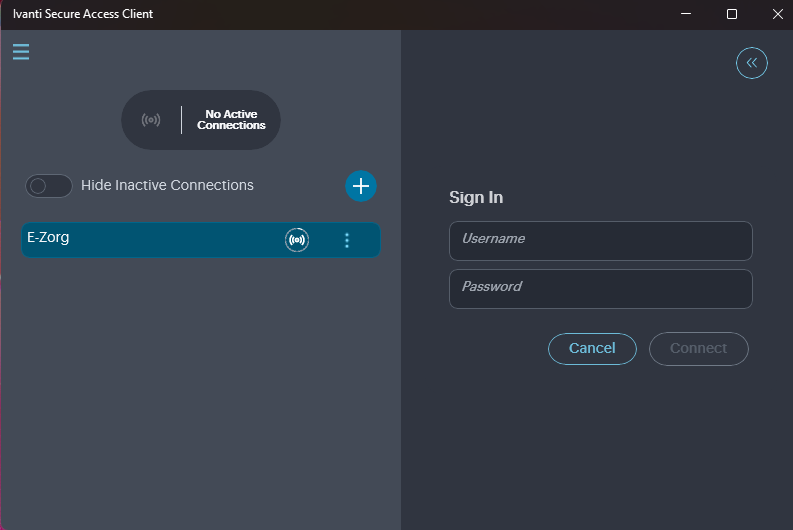Add a new connection with plus icon
Image resolution: width=793 pixels, height=530 pixels.
(361, 186)
